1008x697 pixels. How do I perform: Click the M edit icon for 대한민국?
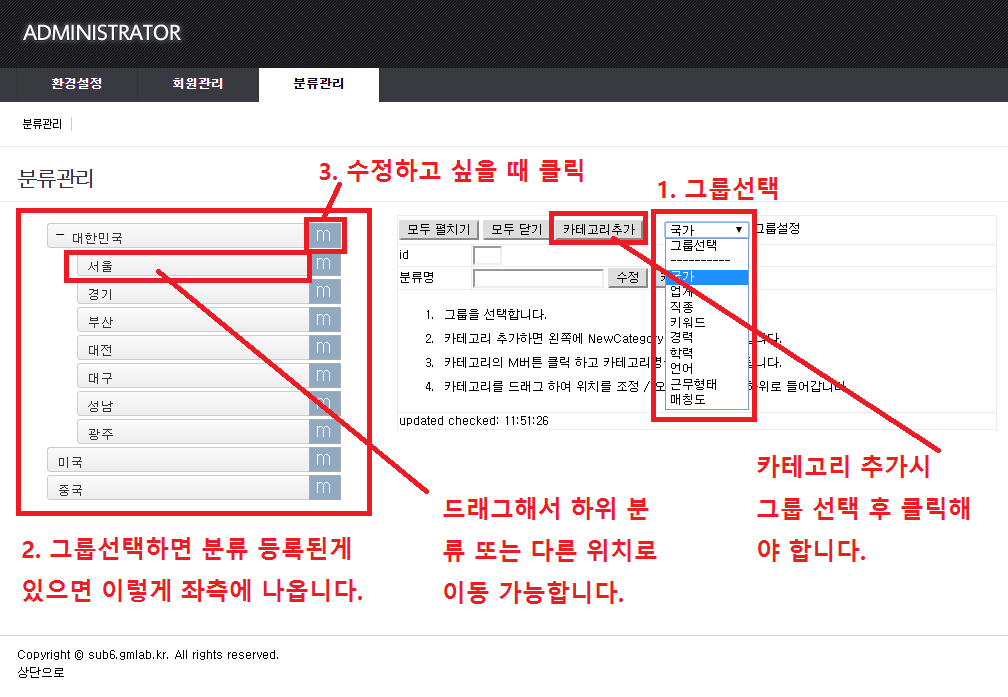coord(327,237)
